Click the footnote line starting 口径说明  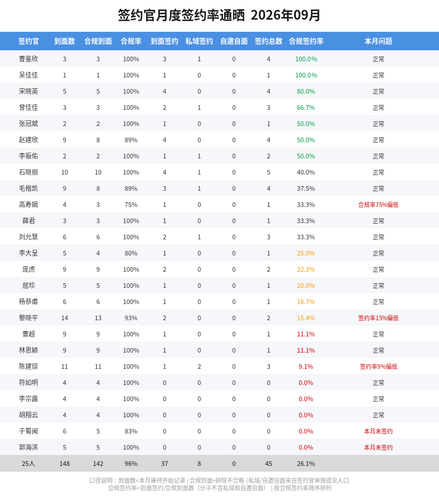pyautogui.click(x=219, y=481)
